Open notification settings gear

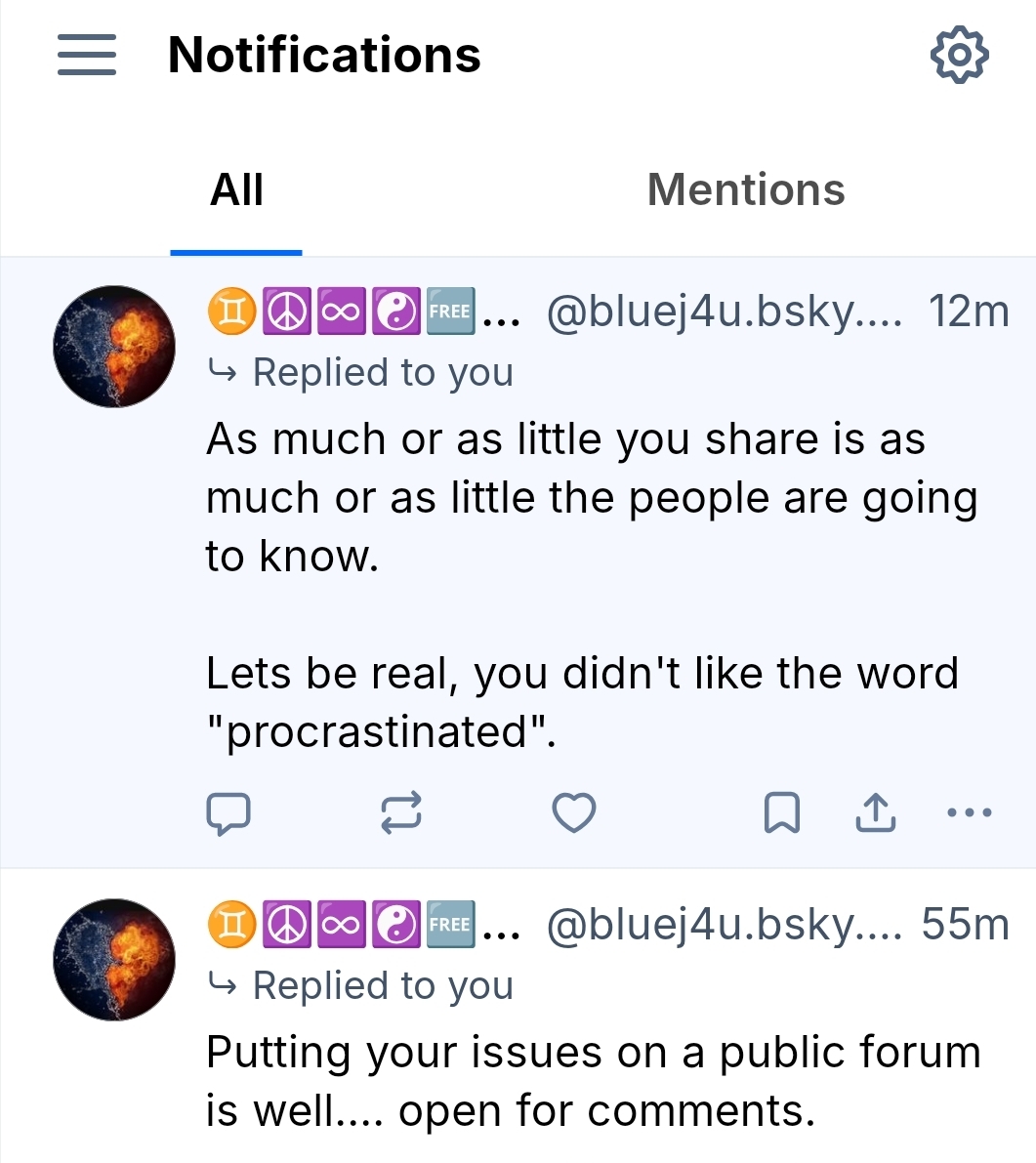click(959, 56)
